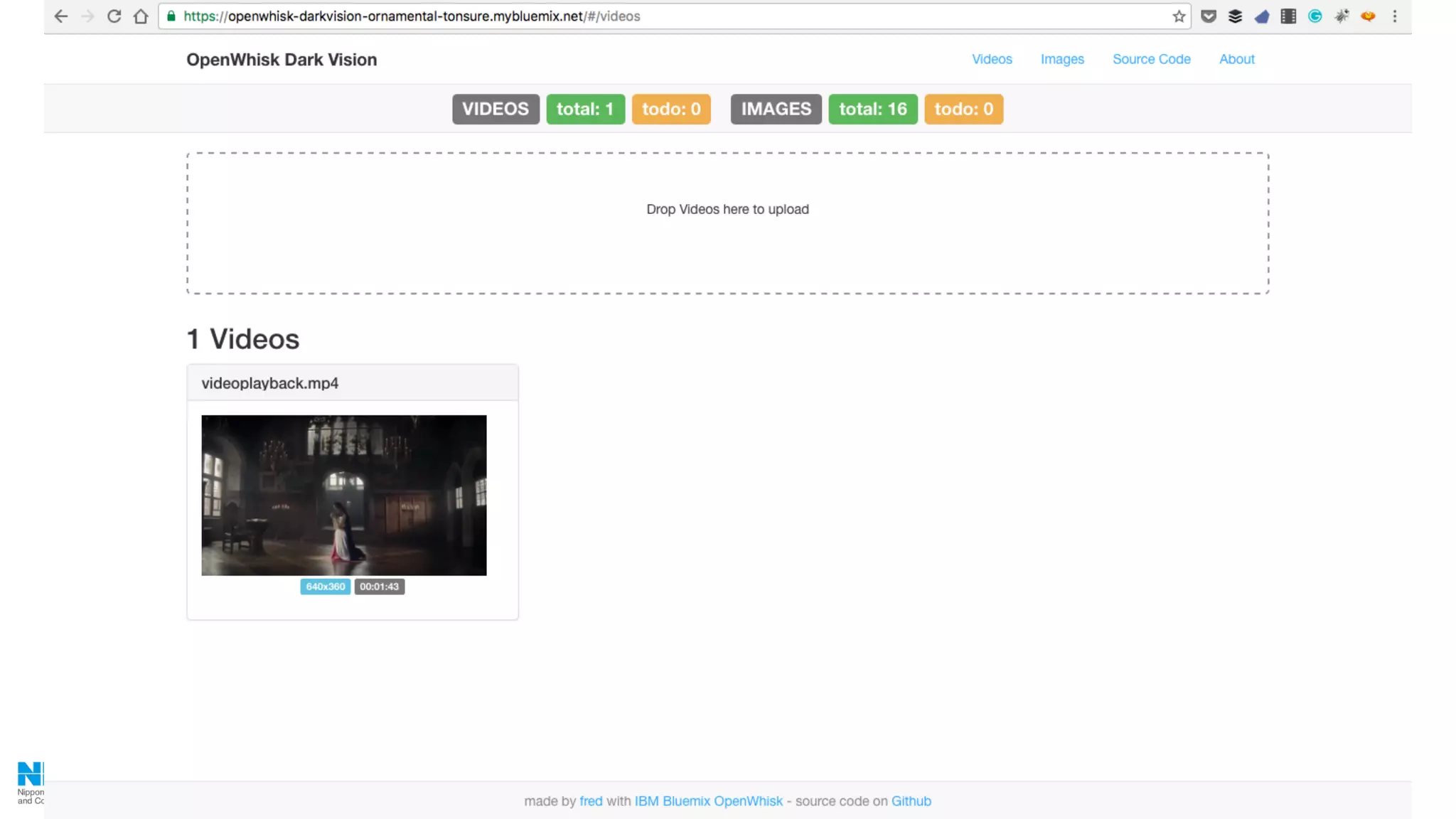Go to the home page icon
The image size is (1456, 819).
pyautogui.click(x=141, y=16)
